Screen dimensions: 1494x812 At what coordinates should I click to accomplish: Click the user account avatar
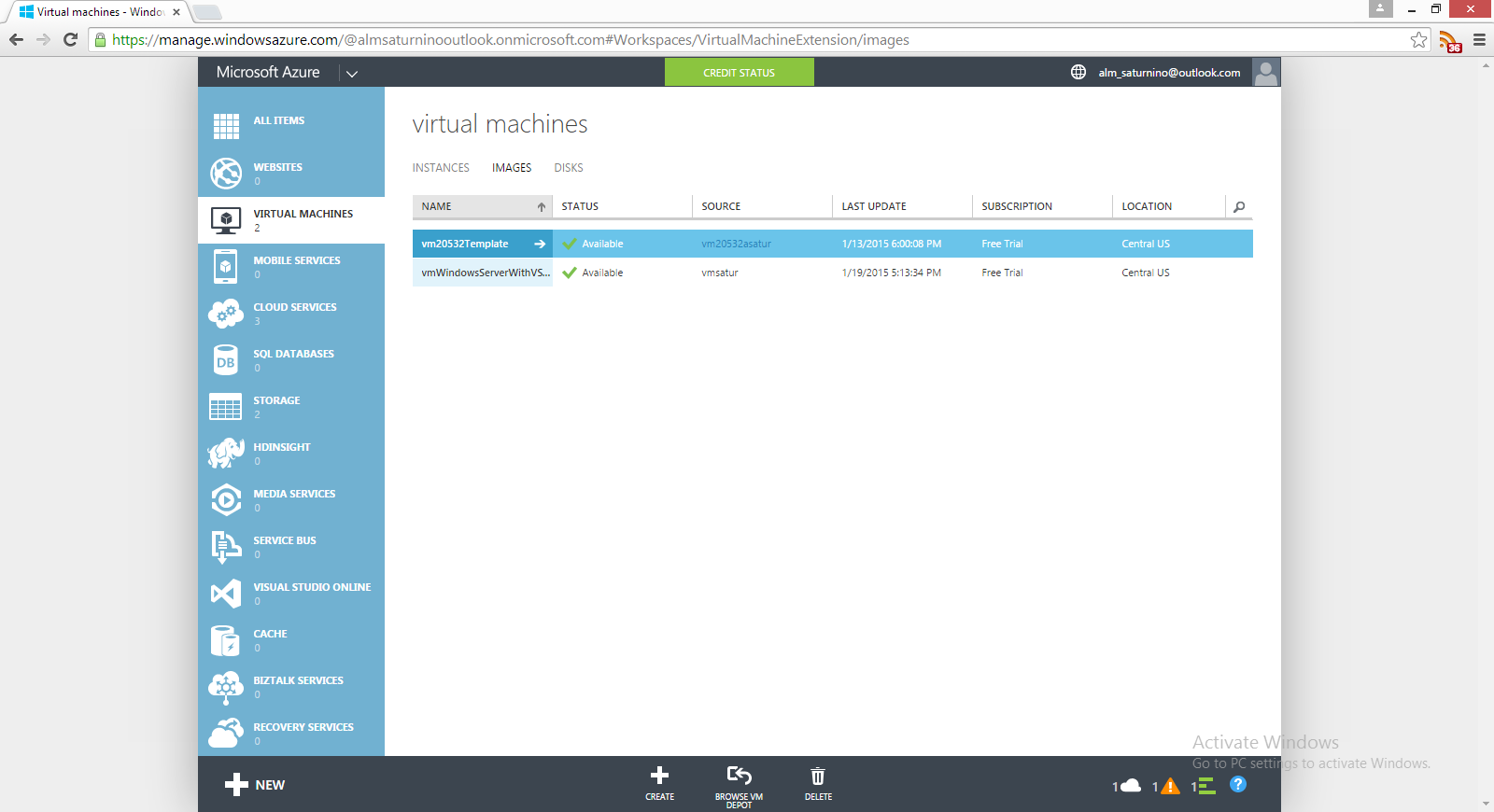click(x=1266, y=72)
